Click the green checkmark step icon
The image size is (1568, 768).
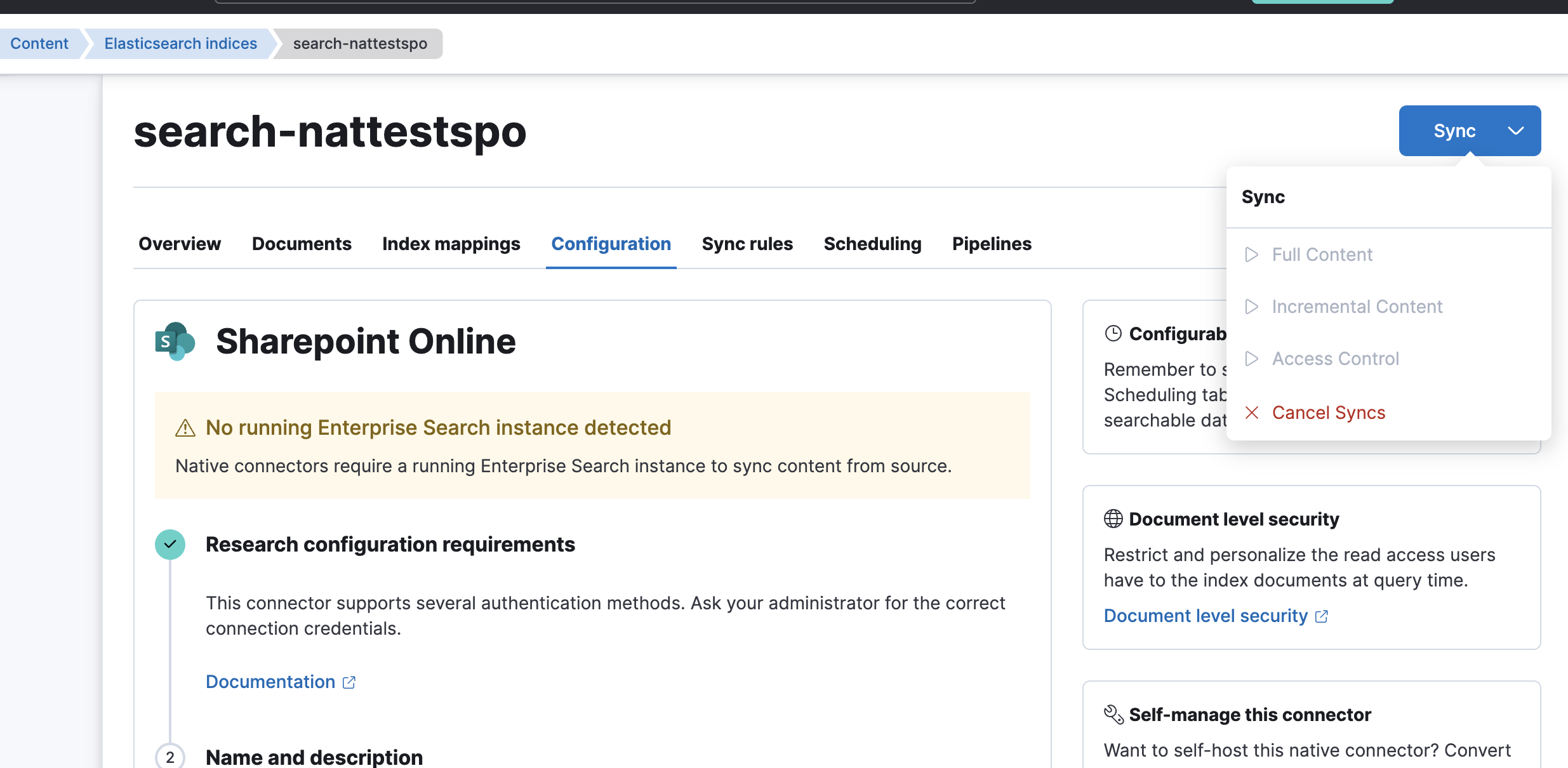coord(170,545)
